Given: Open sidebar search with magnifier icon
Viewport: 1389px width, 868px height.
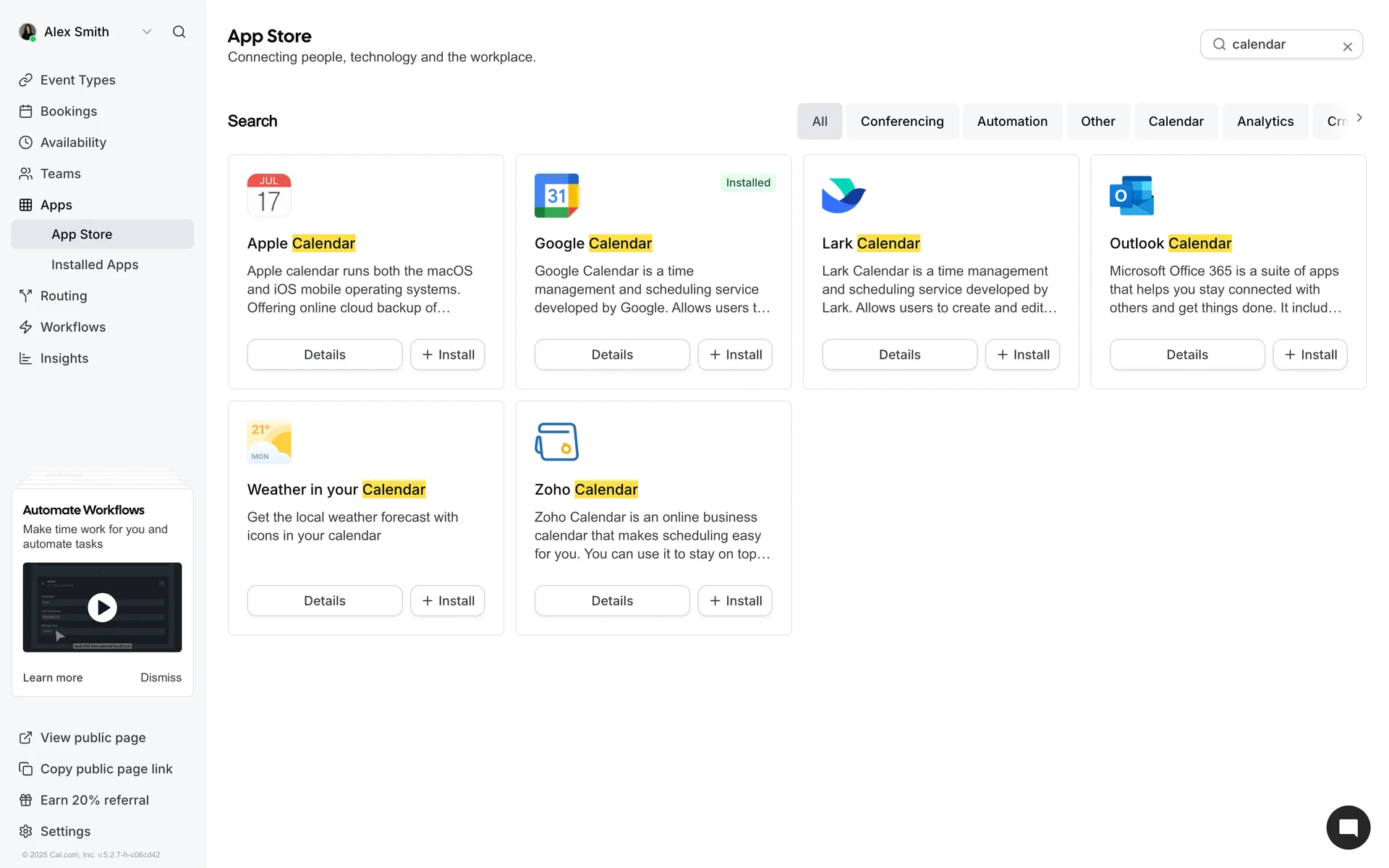Looking at the screenshot, I should 179,32.
